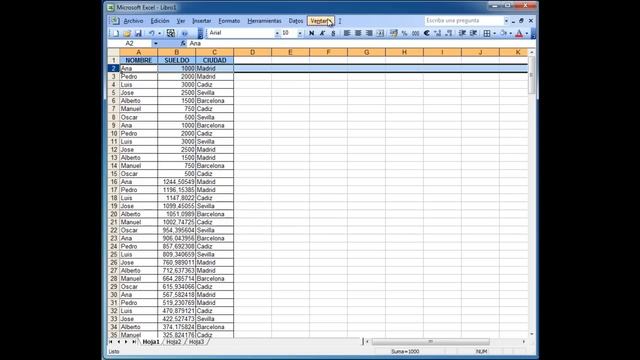Open the Borders dropdown arrow
The width and height of the screenshot is (640, 360).
pos(494,33)
